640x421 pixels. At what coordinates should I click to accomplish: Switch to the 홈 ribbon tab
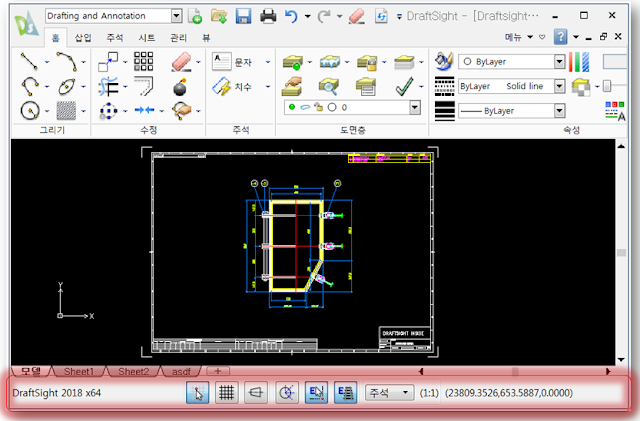56,38
